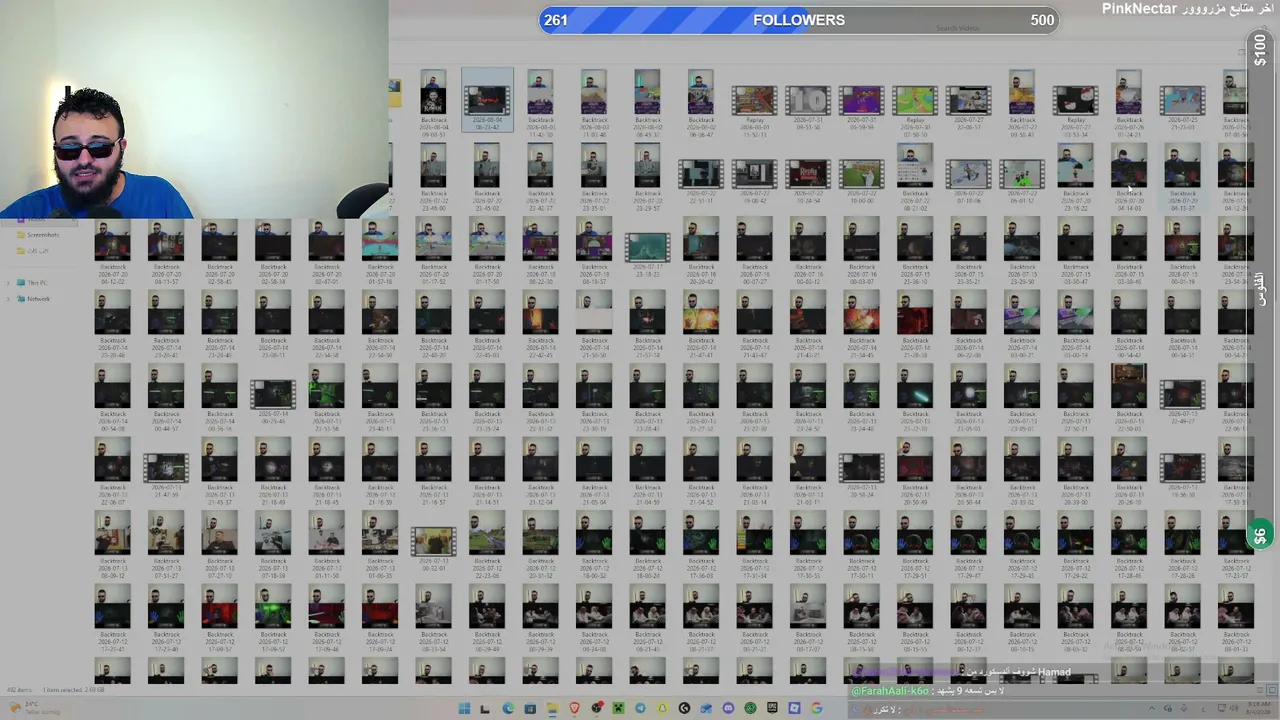Select video 2026-07-25 21-23-03
This screenshot has width=1280, height=720.
tap(1182, 105)
